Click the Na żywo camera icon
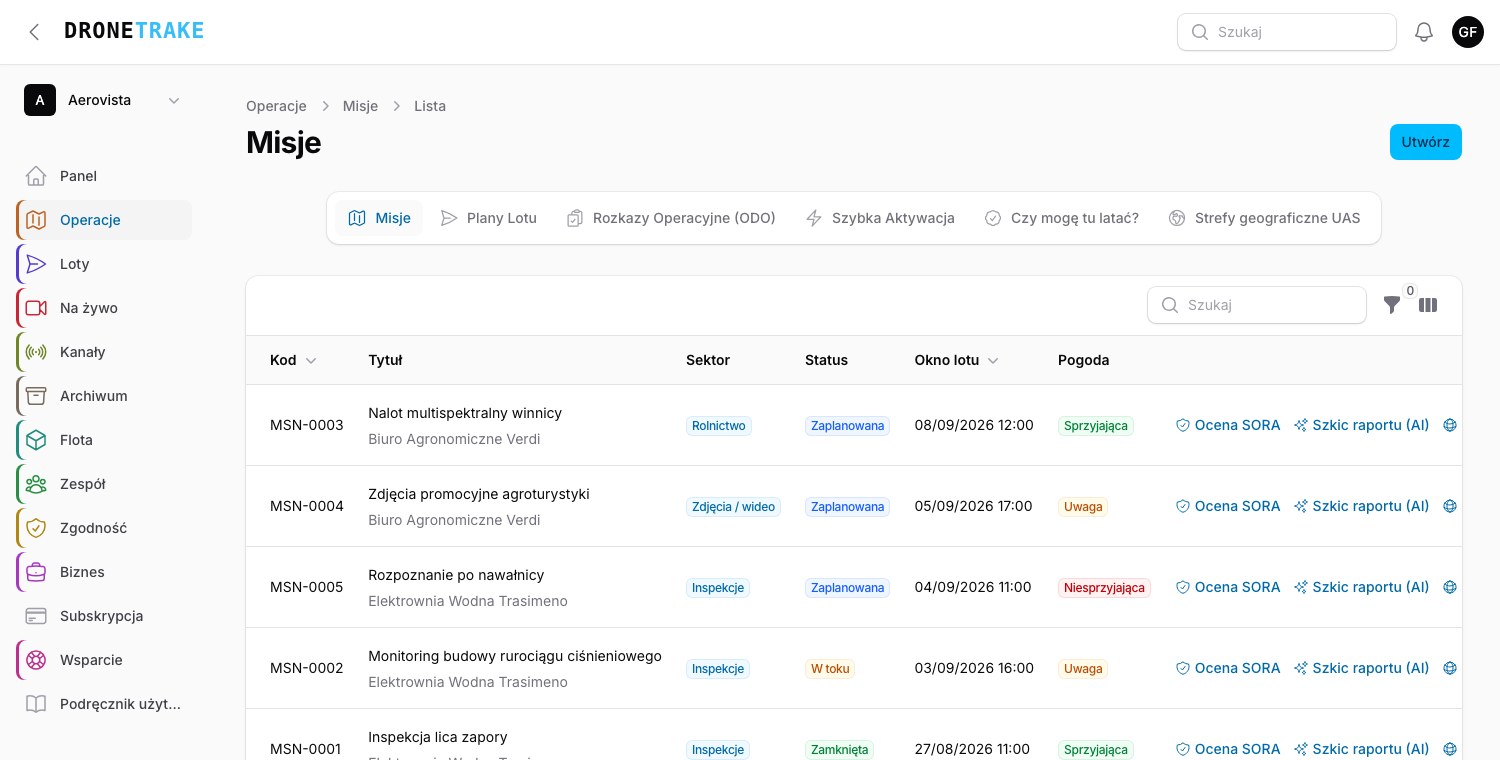 pos(36,308)
